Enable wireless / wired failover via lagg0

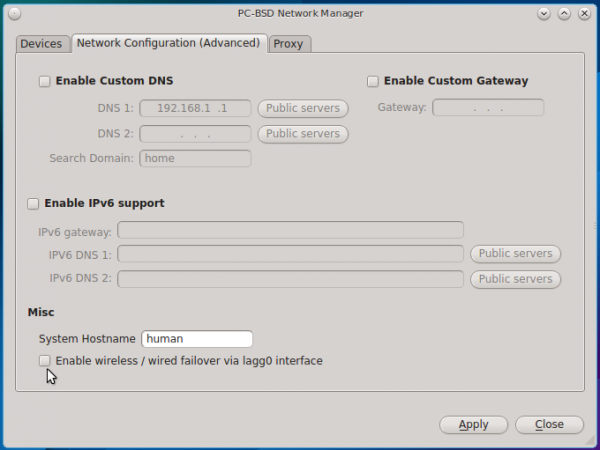(44, 361)
